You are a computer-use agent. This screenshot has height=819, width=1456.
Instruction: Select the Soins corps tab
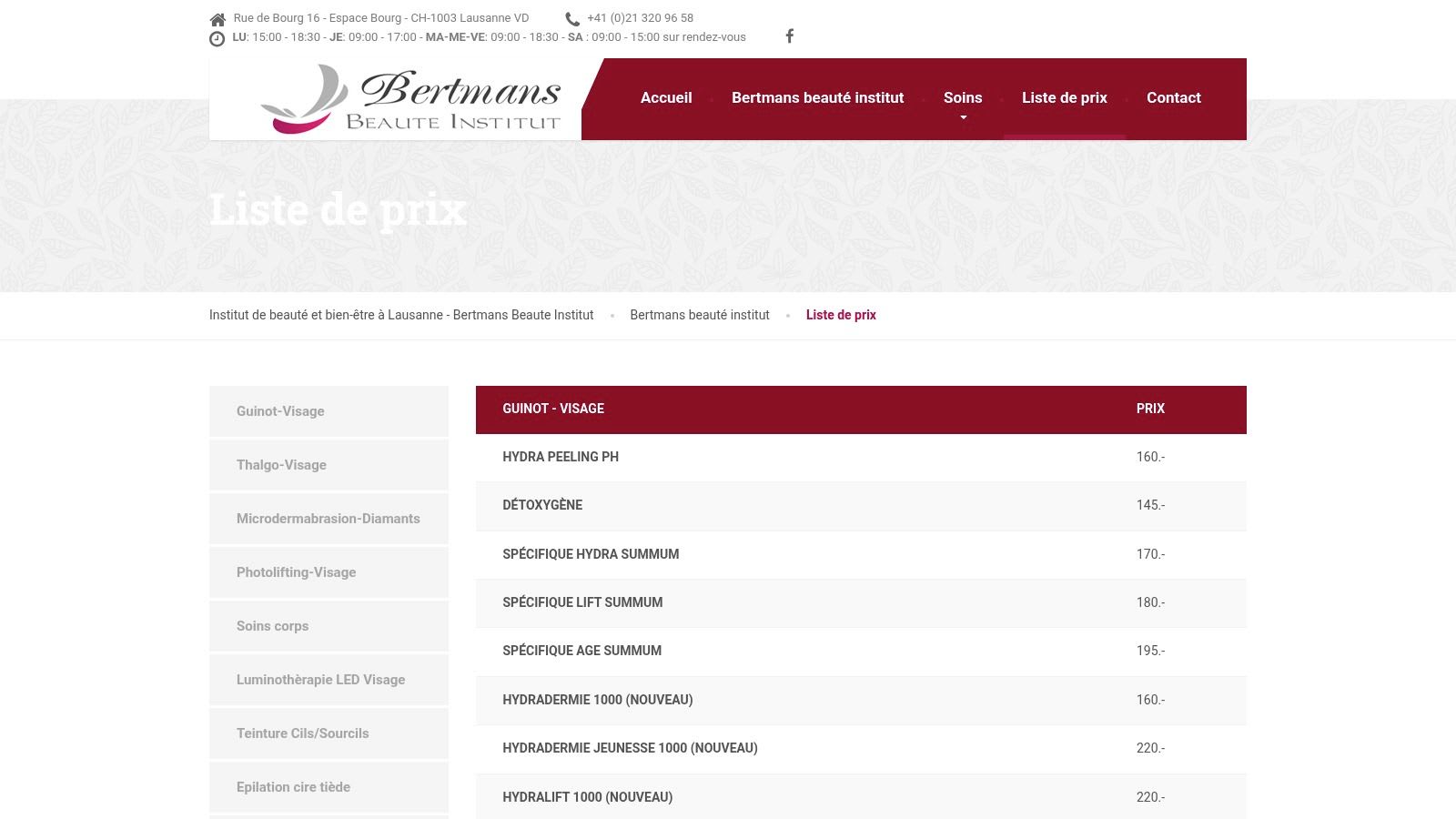329,626
